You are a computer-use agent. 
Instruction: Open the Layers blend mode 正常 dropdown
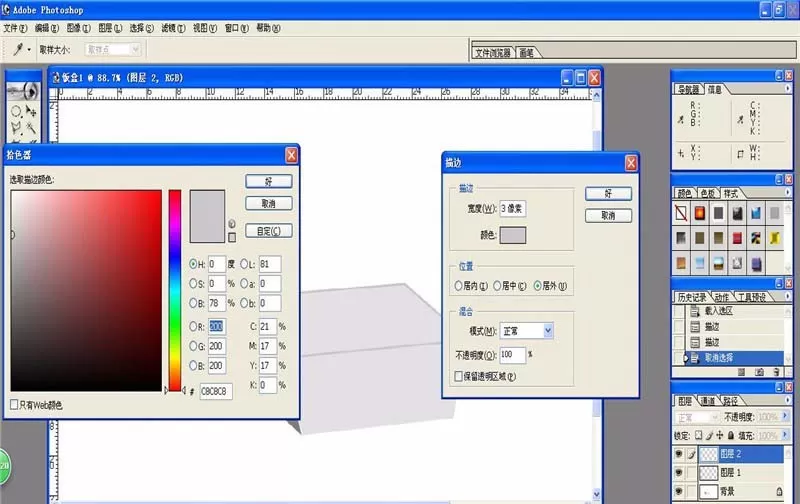(x=697, y=417)
